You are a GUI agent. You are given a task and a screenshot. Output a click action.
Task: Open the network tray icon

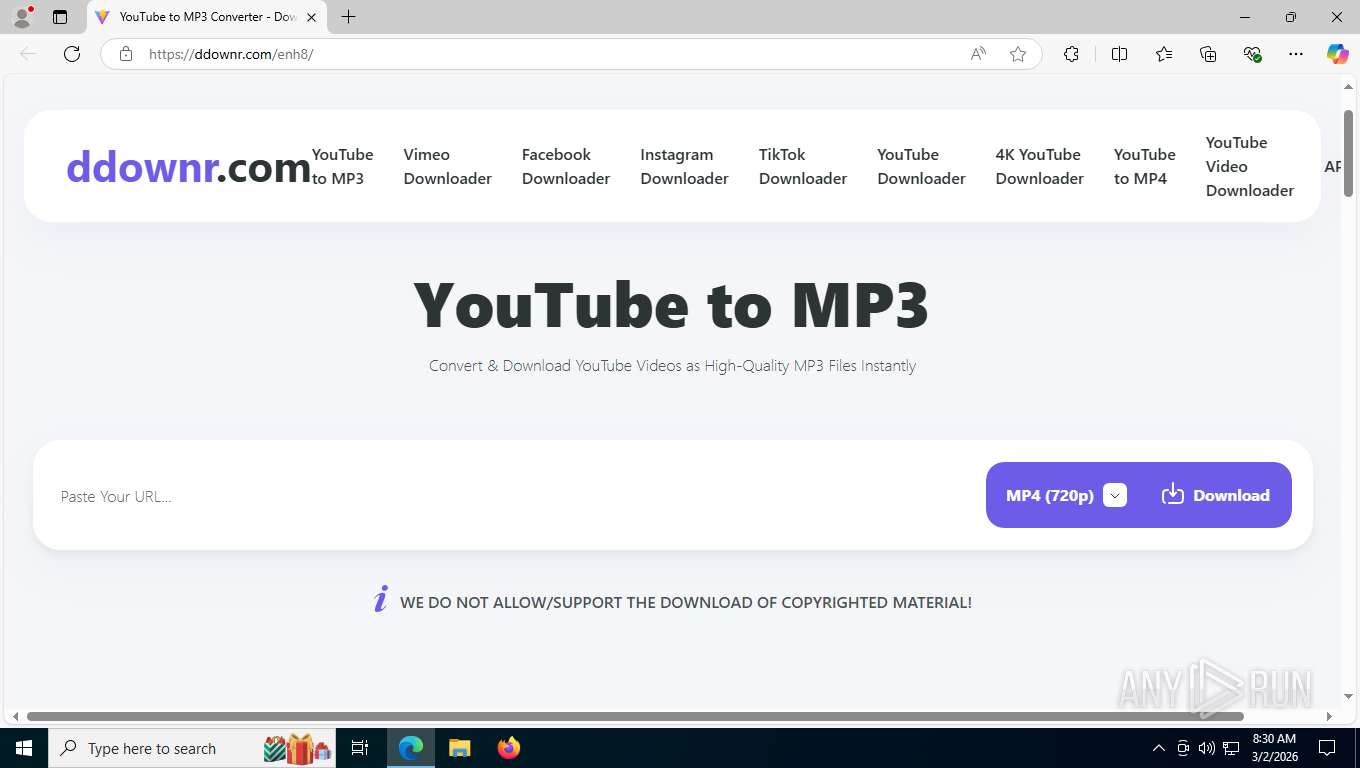(x=1231, y=748)
